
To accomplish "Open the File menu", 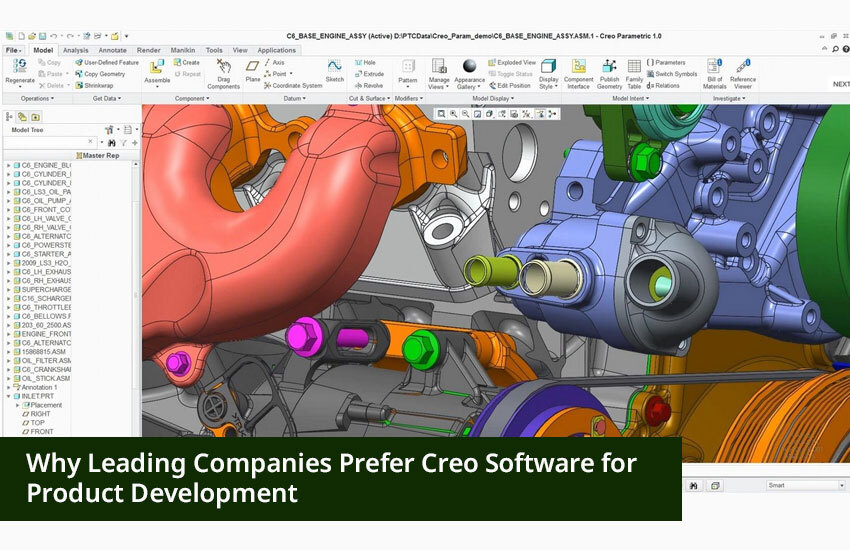I will coord(13,50).
